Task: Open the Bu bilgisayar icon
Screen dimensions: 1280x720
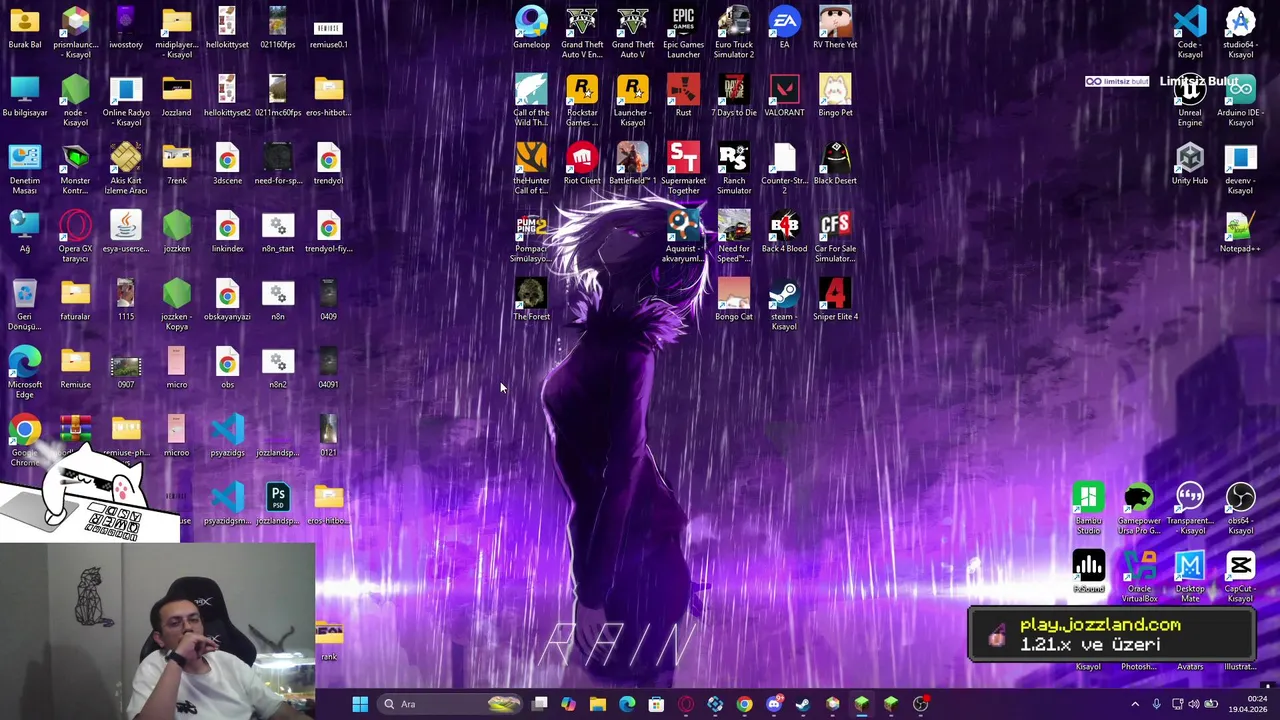Action: (x=24, y=96)
